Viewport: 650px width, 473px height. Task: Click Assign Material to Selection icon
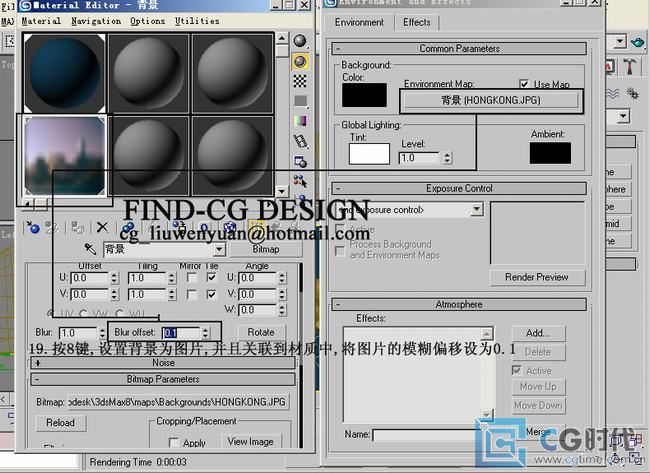click(78, 227)
